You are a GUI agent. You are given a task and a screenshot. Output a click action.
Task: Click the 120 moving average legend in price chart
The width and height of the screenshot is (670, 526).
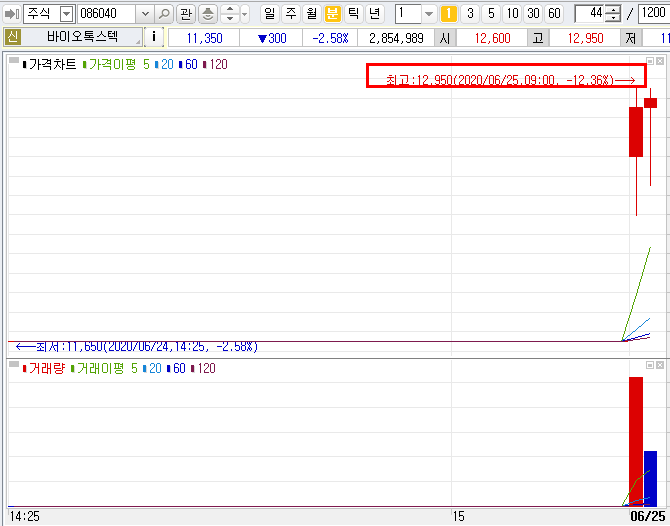pyautogui.click(x=215, y=65)
